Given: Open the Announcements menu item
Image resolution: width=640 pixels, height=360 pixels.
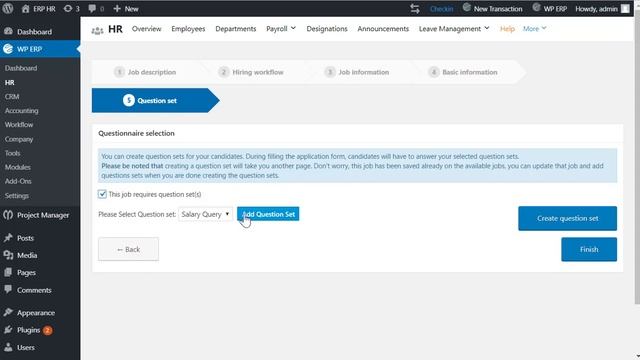Looking at the screenshot, I should 383,29.
